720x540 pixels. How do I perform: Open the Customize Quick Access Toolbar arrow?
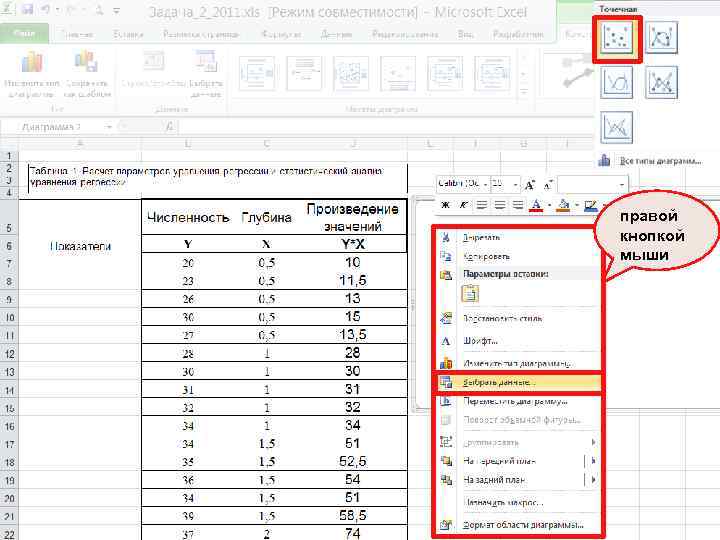[x=117, y=10]
